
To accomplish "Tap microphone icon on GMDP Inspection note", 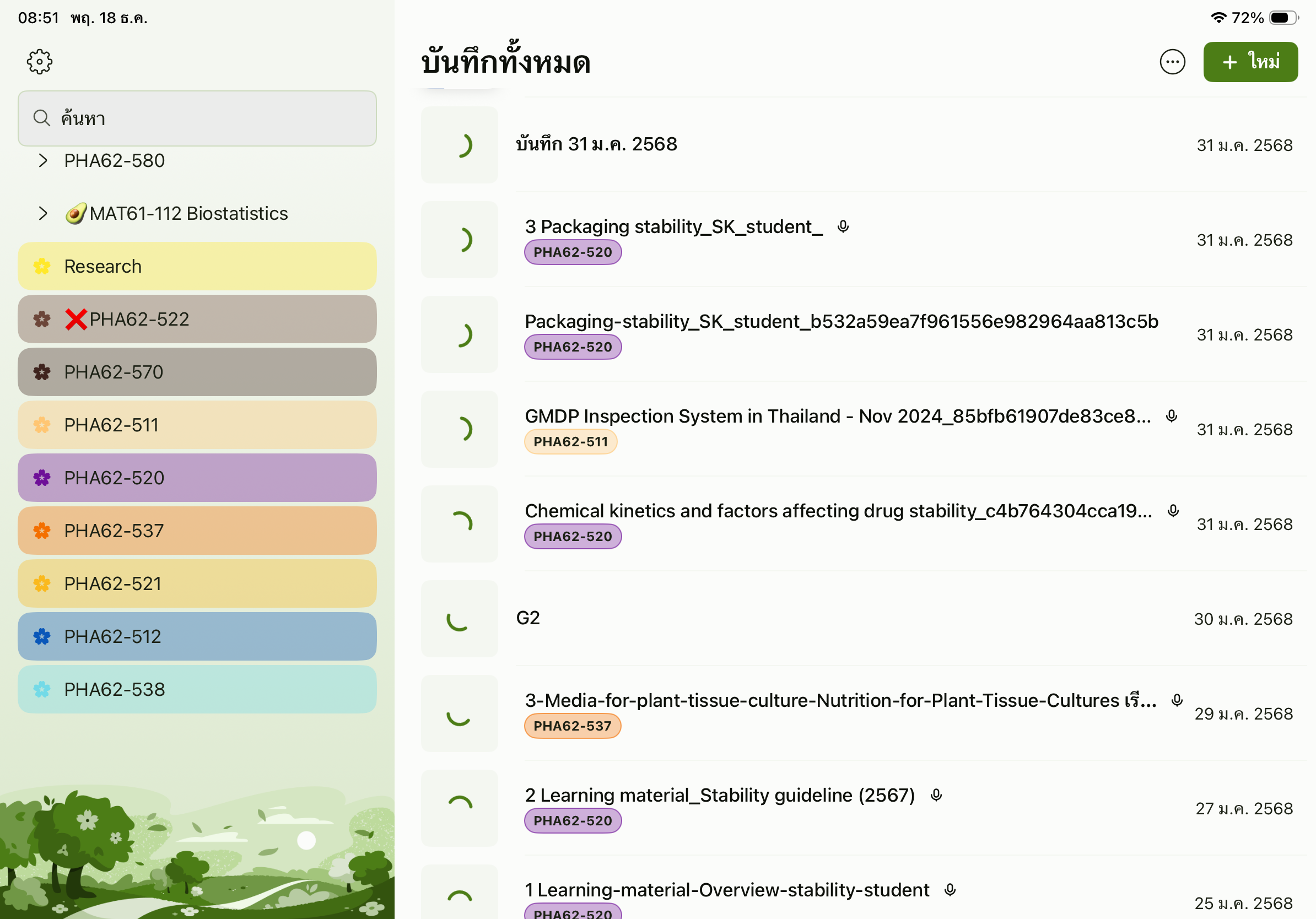I will tap(1172, 417).
